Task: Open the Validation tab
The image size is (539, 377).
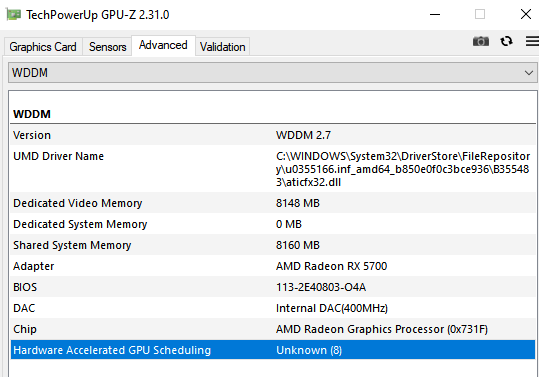Action: [223, 47]
